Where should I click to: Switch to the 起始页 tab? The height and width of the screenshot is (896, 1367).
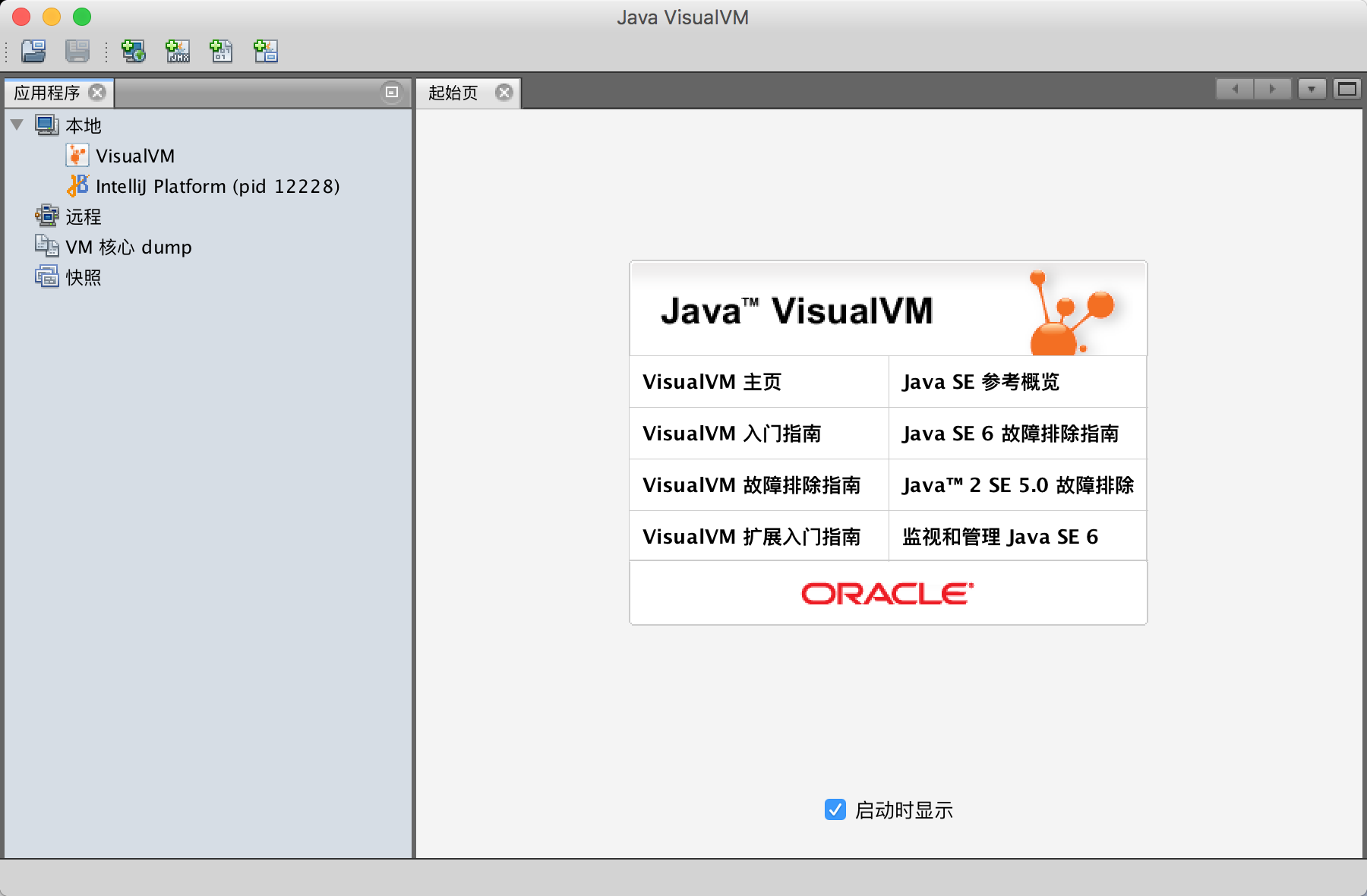(453, 93)
